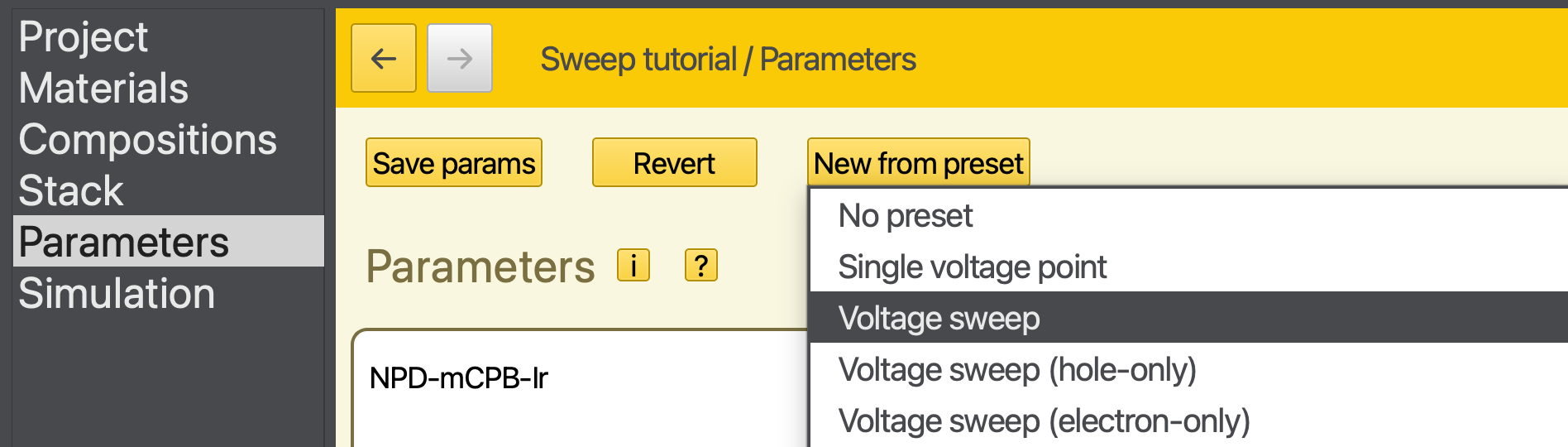Select the NPD-mCPB-Ir parameter entry
Viewport: 1568px width, 447px height.
459,378
